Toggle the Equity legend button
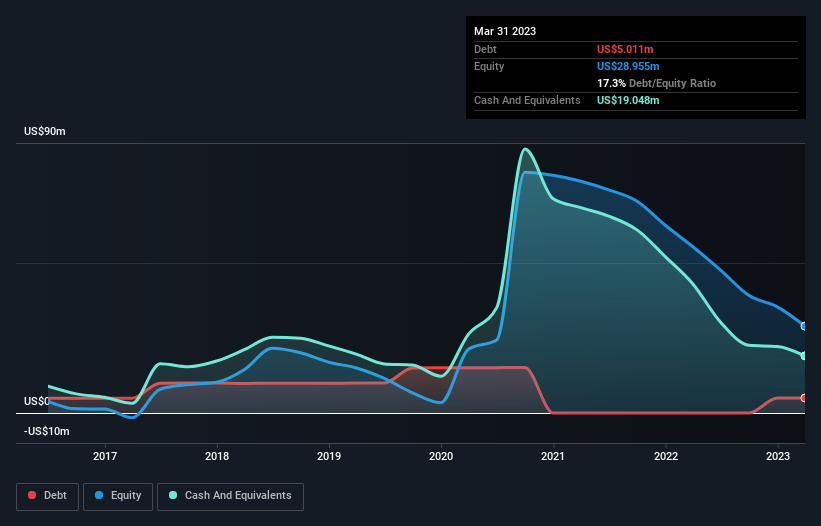Image resolution: width=821 pixels, height=526 pixels. [118, 496]
